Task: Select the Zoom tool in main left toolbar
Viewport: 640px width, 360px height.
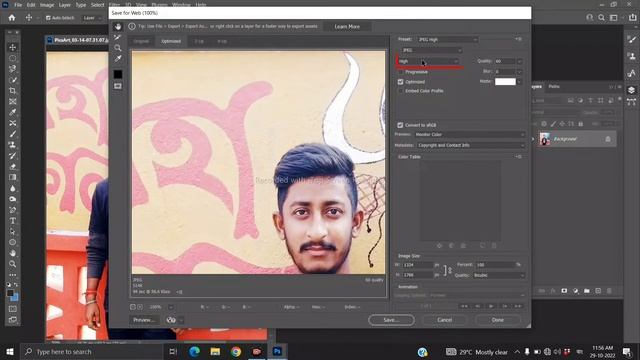Action: tap(13, 264)
